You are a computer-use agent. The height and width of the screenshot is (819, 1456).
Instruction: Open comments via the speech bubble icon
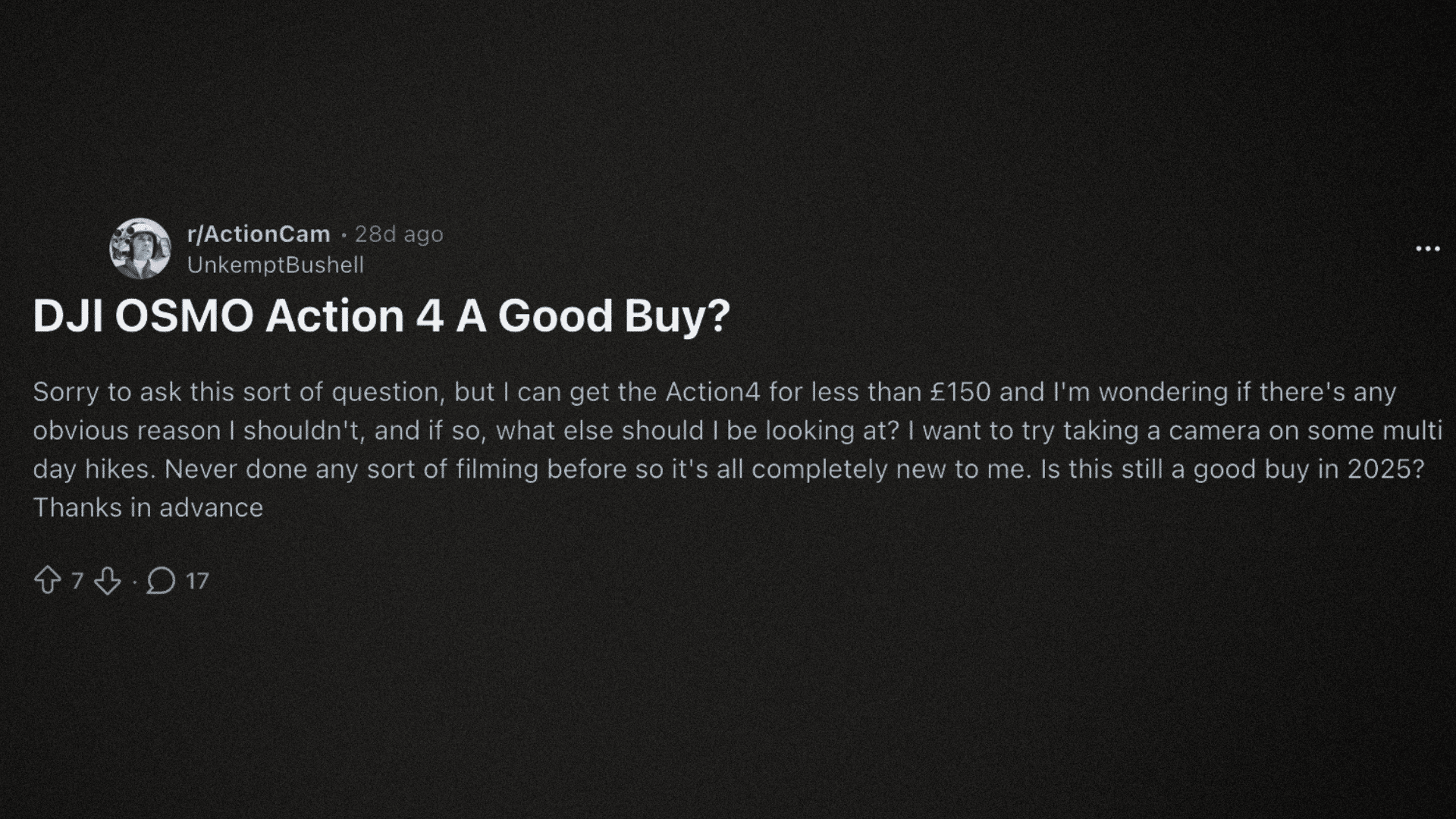click(x=161, y=581)
